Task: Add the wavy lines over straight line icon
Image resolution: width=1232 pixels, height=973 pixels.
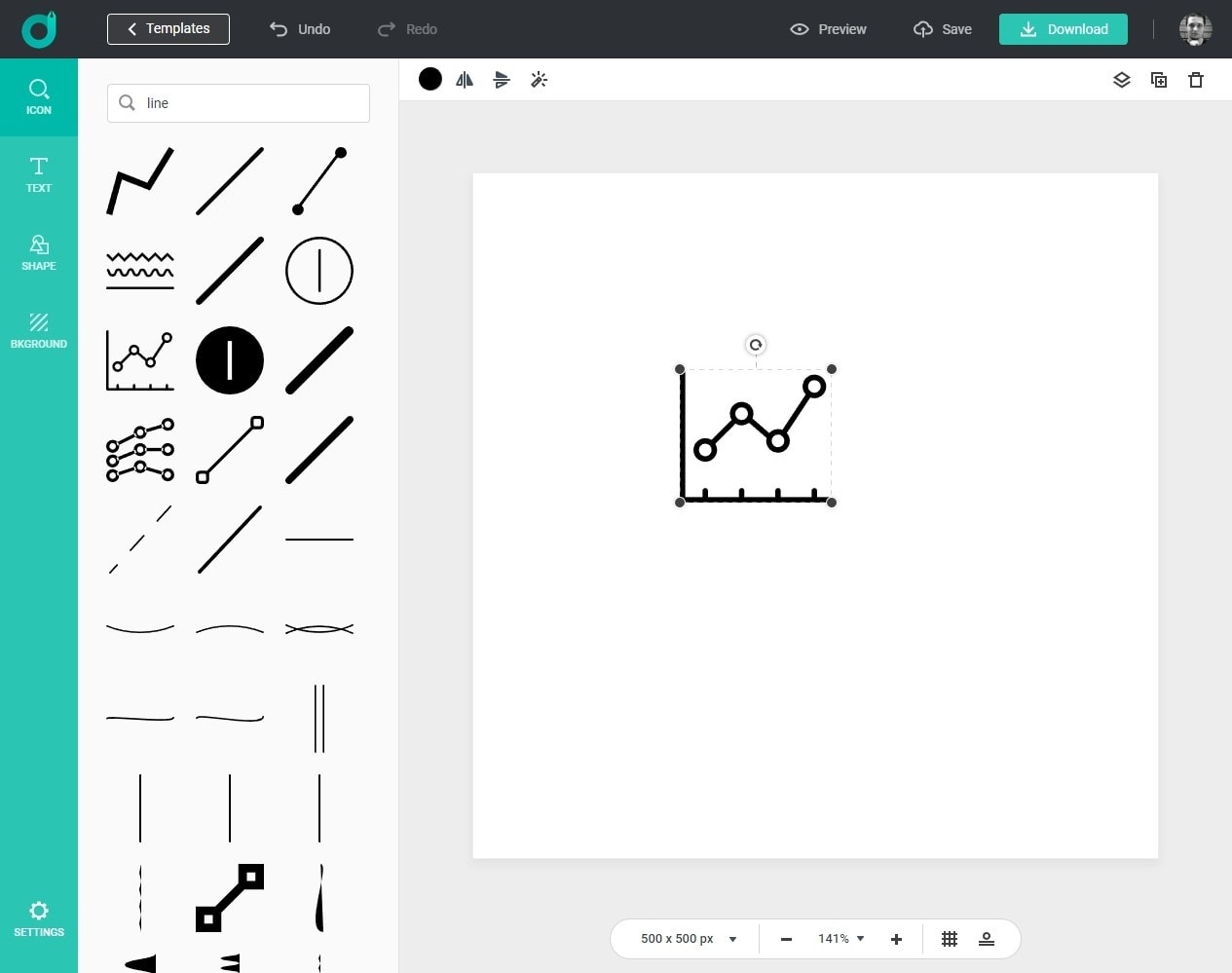Action: click(140, 271)
